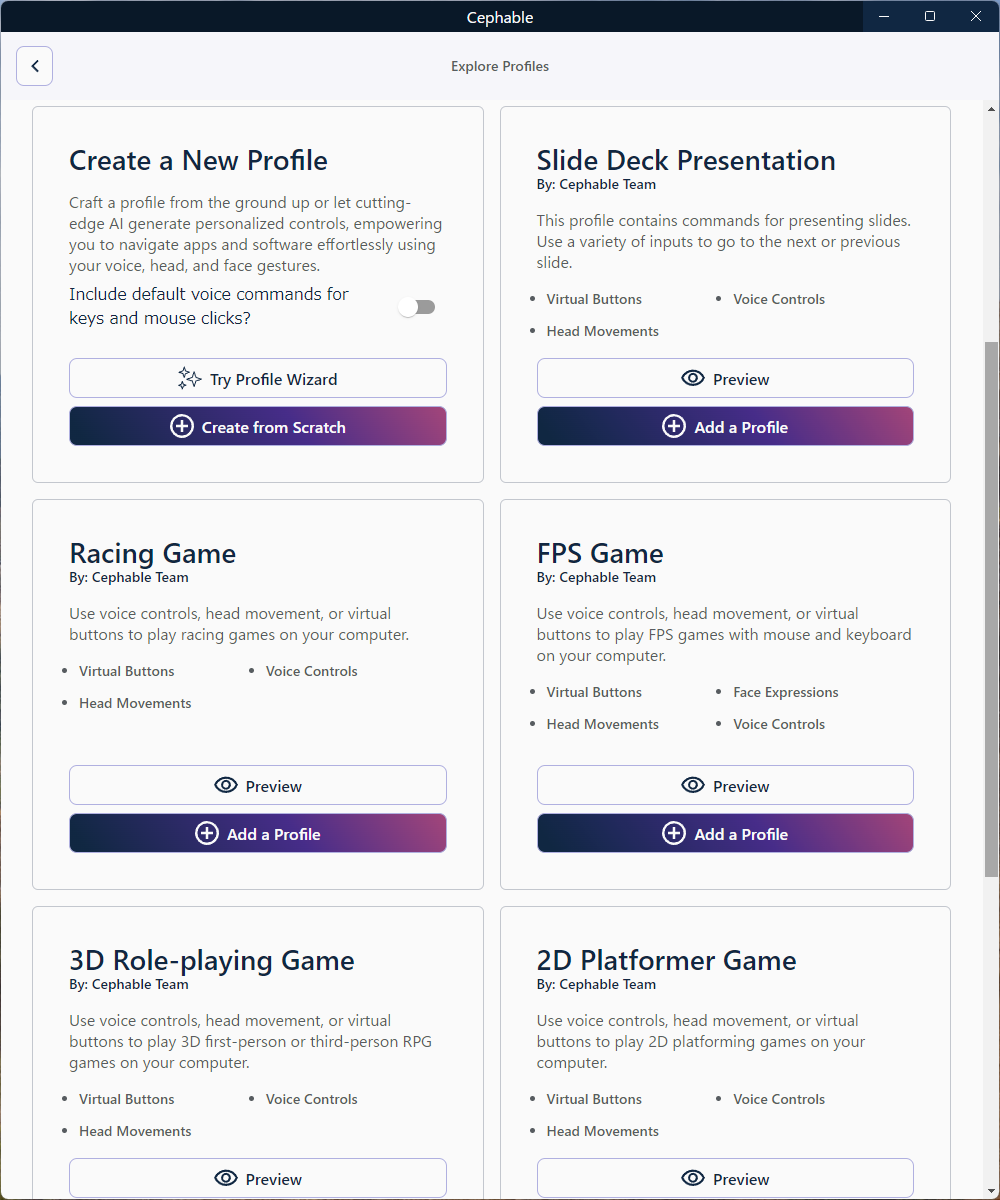
Task: Click the back arrow chevron button
Action: [x=34, y=66]
